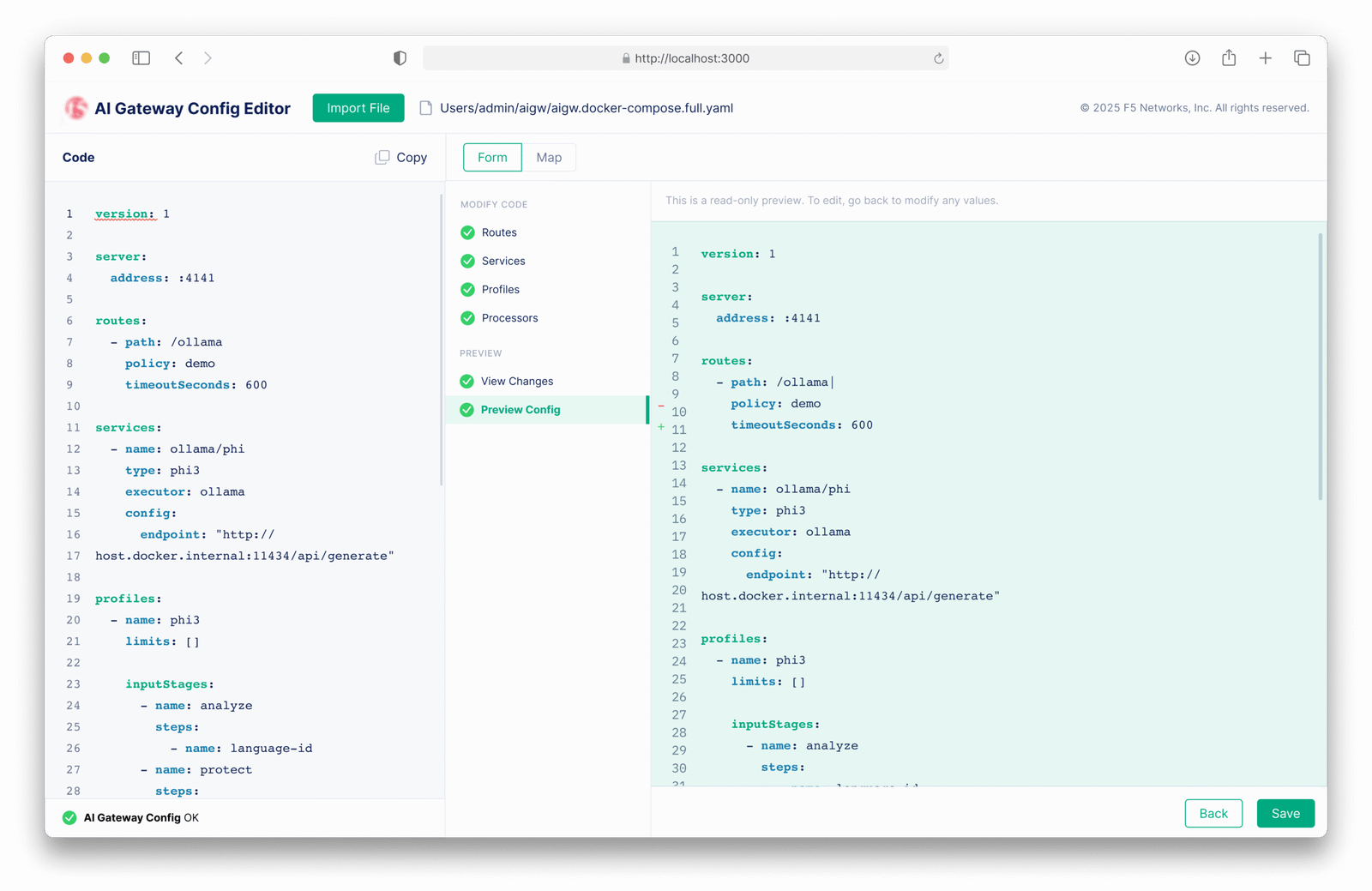Screen dimensions: 1372x891
Task: Open a new tab with plus icon
Action: click(x=1265, y=58)
